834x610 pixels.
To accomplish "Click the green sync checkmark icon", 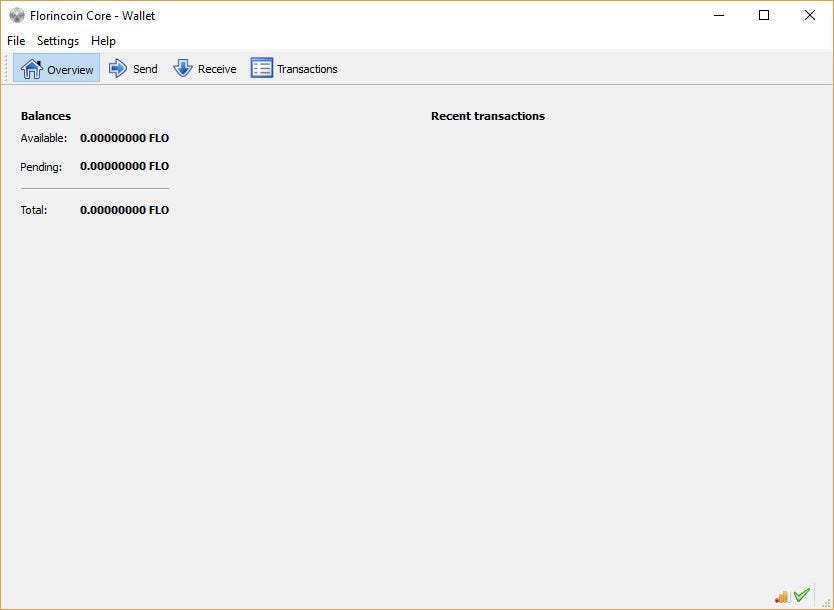I will tap(802, 595).
